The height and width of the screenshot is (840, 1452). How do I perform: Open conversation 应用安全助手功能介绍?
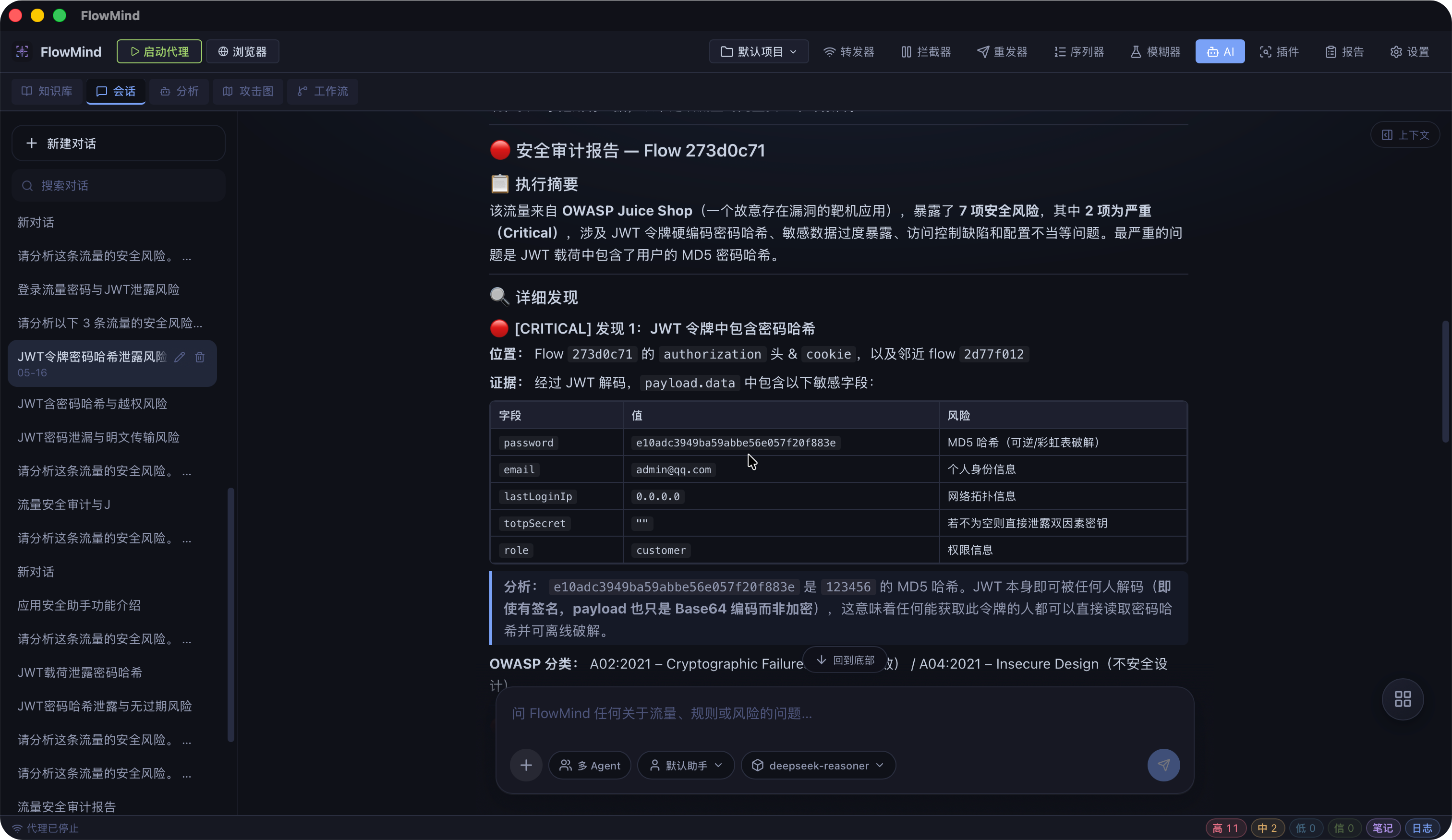[x=112, y=605]
